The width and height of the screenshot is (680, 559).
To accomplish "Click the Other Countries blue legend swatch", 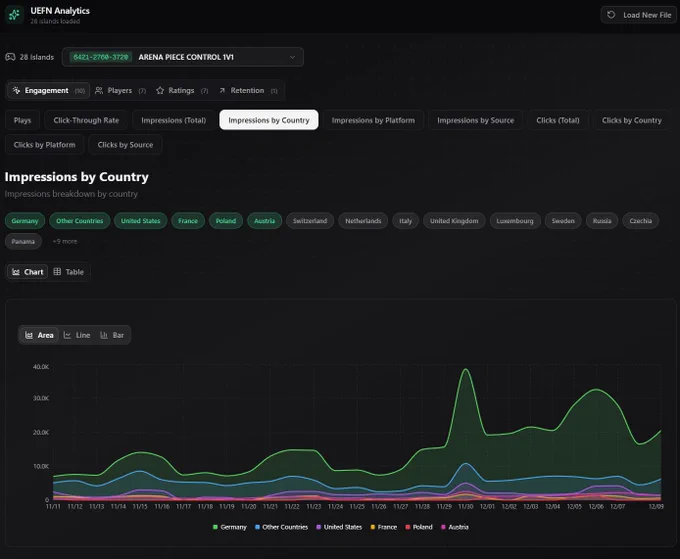I will (258, 527).
